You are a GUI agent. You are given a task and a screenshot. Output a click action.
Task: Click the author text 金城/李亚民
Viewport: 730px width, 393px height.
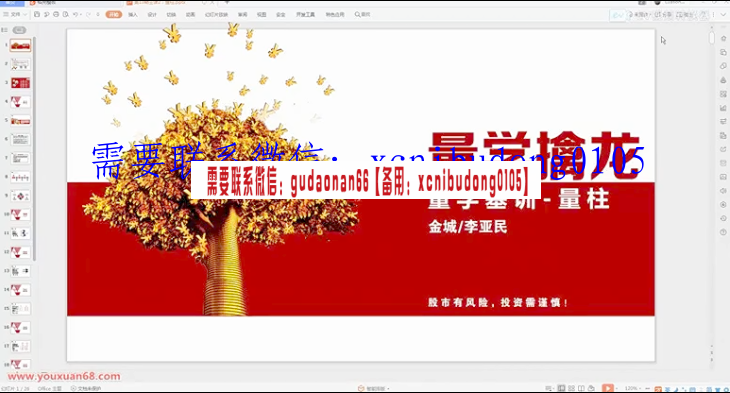click(x=467, y=227)
